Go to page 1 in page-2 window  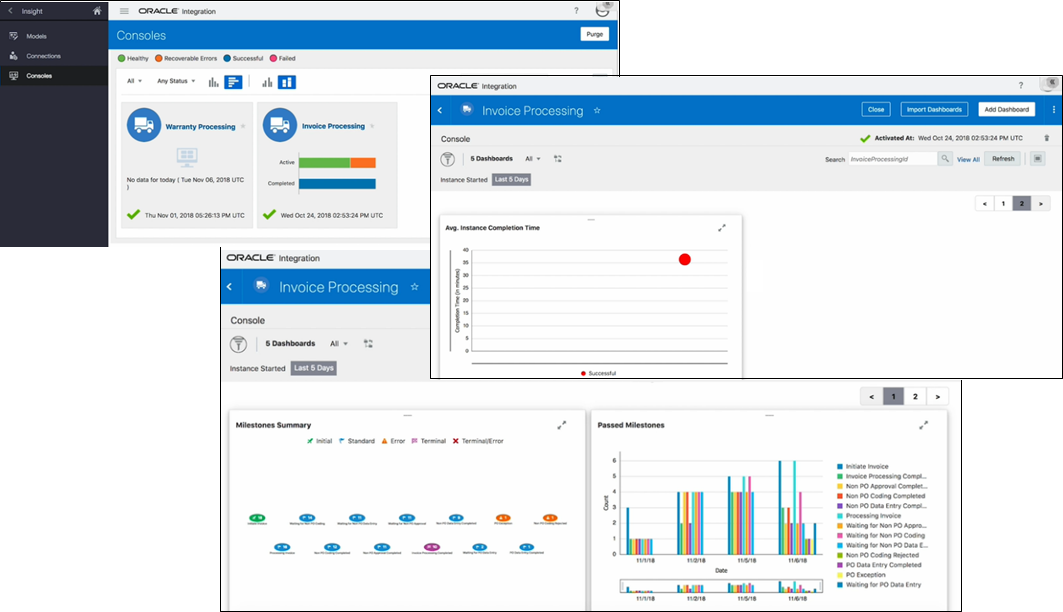[x=1003, y=203]
